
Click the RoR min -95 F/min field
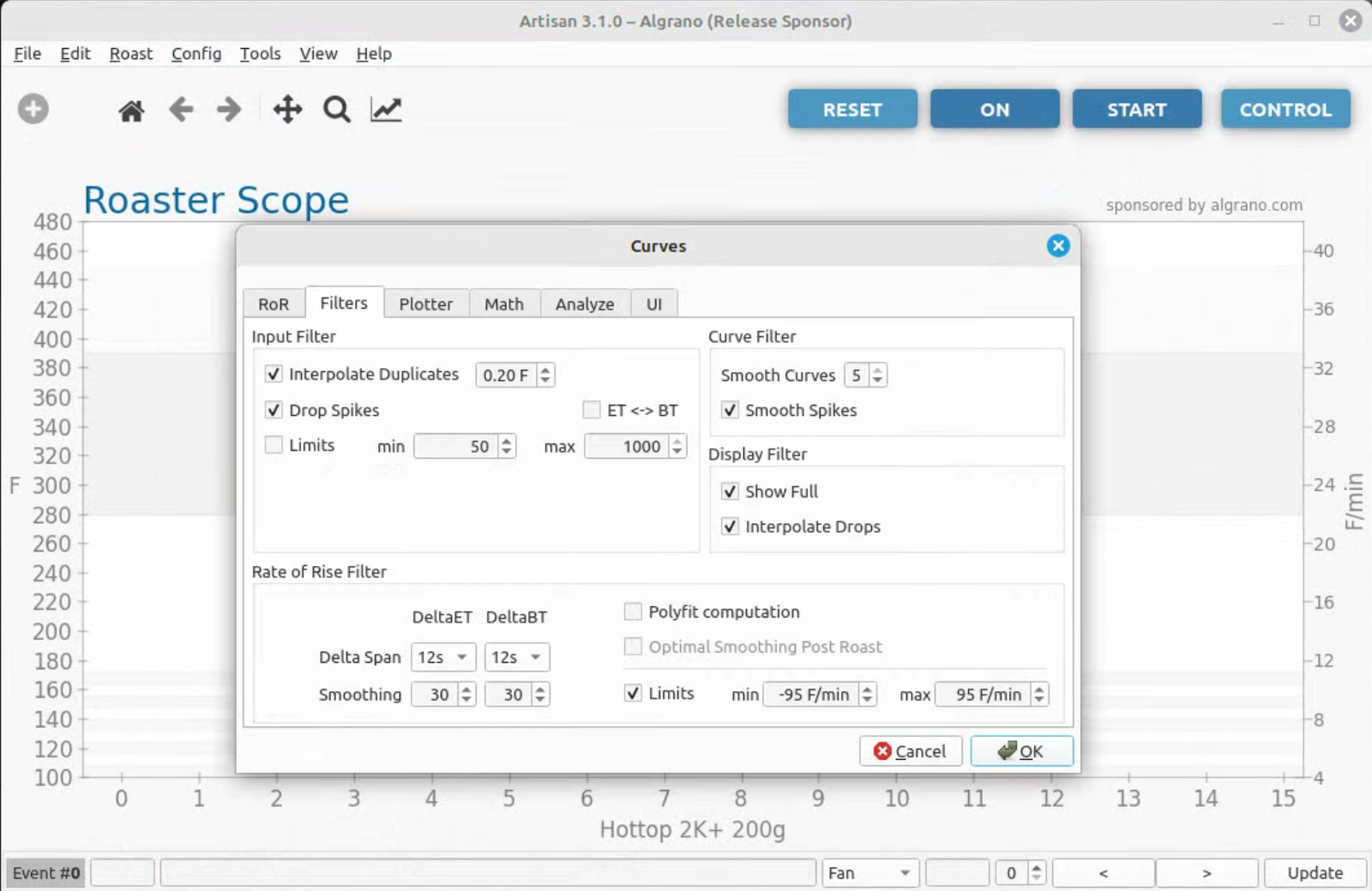[x=810, y=694]
